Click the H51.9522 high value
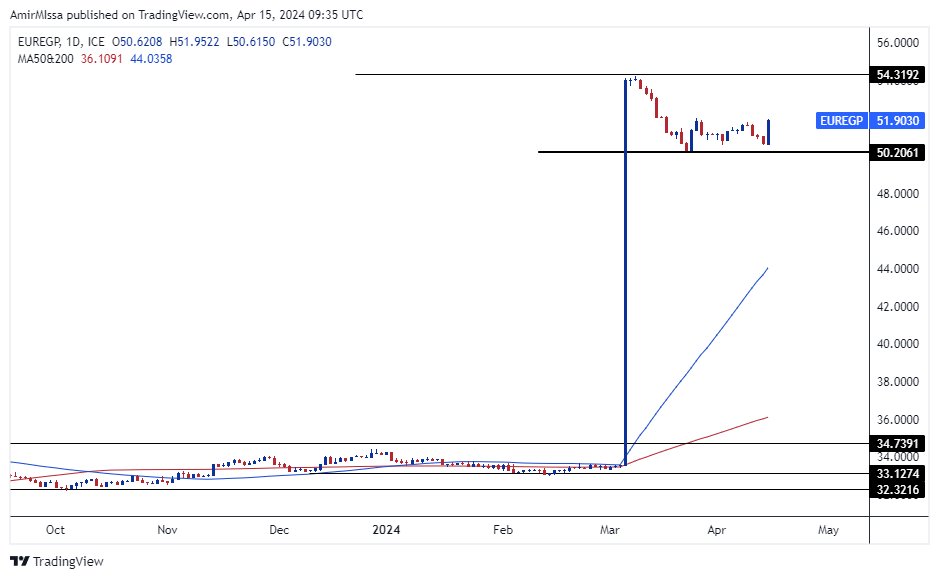Screen dimensions: 939x579 click(194, 42)
